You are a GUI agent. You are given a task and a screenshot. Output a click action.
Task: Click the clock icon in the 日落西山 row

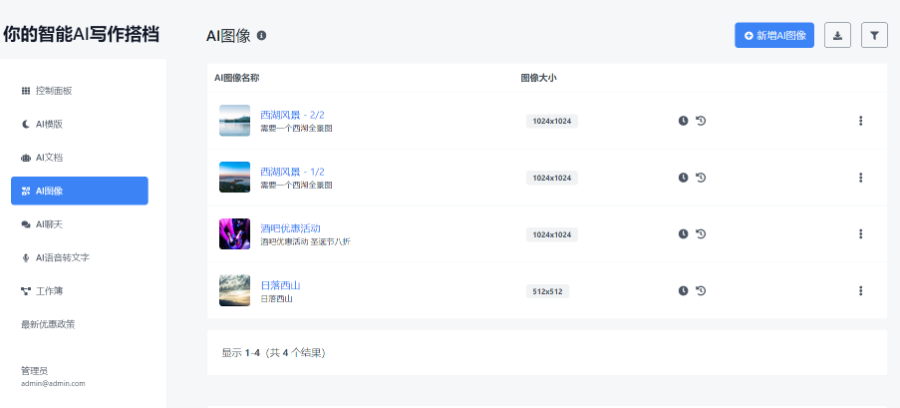pyautogui.click(x=683, y=290)
